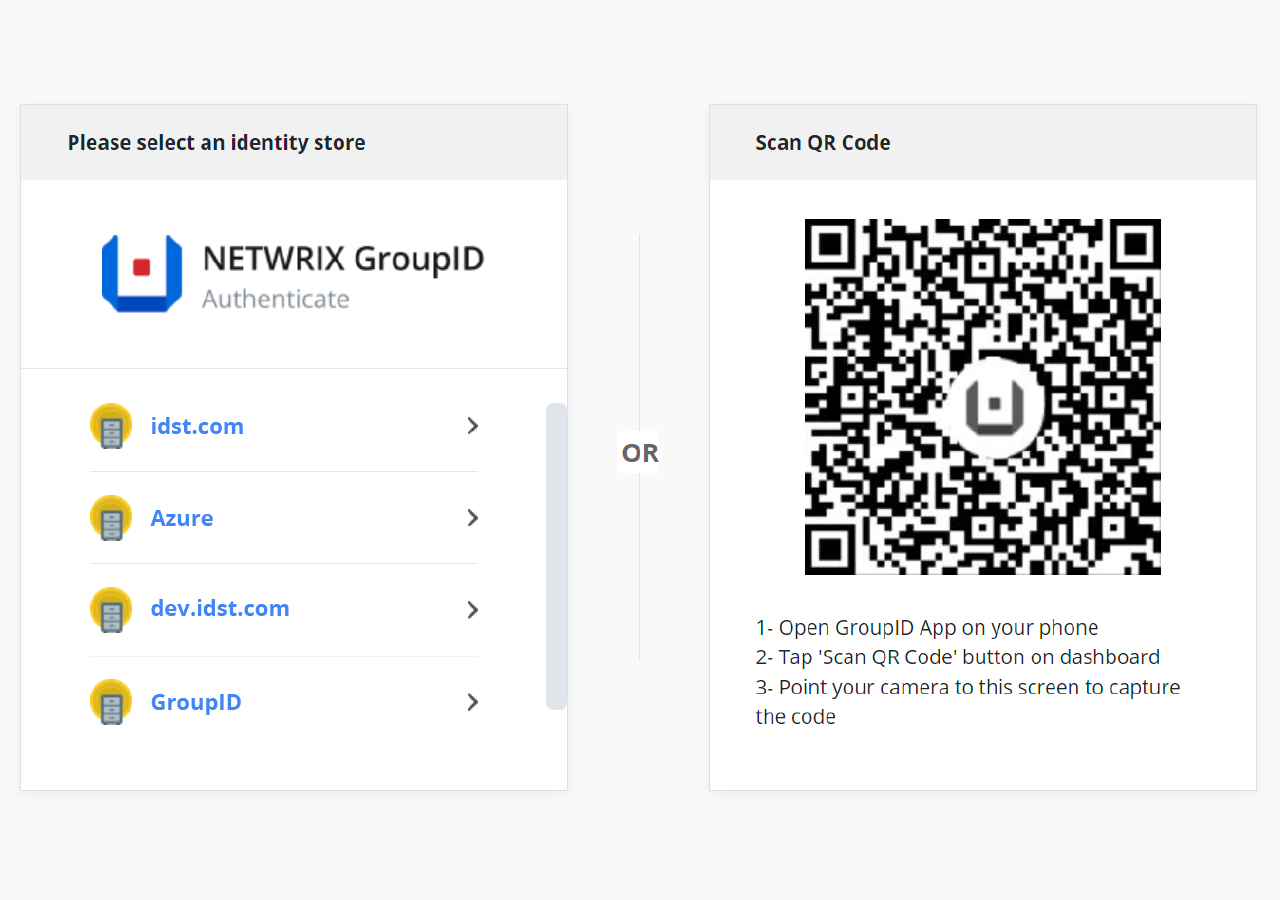
Task: Click the Azure identity store icon
Action: point(111,518)
